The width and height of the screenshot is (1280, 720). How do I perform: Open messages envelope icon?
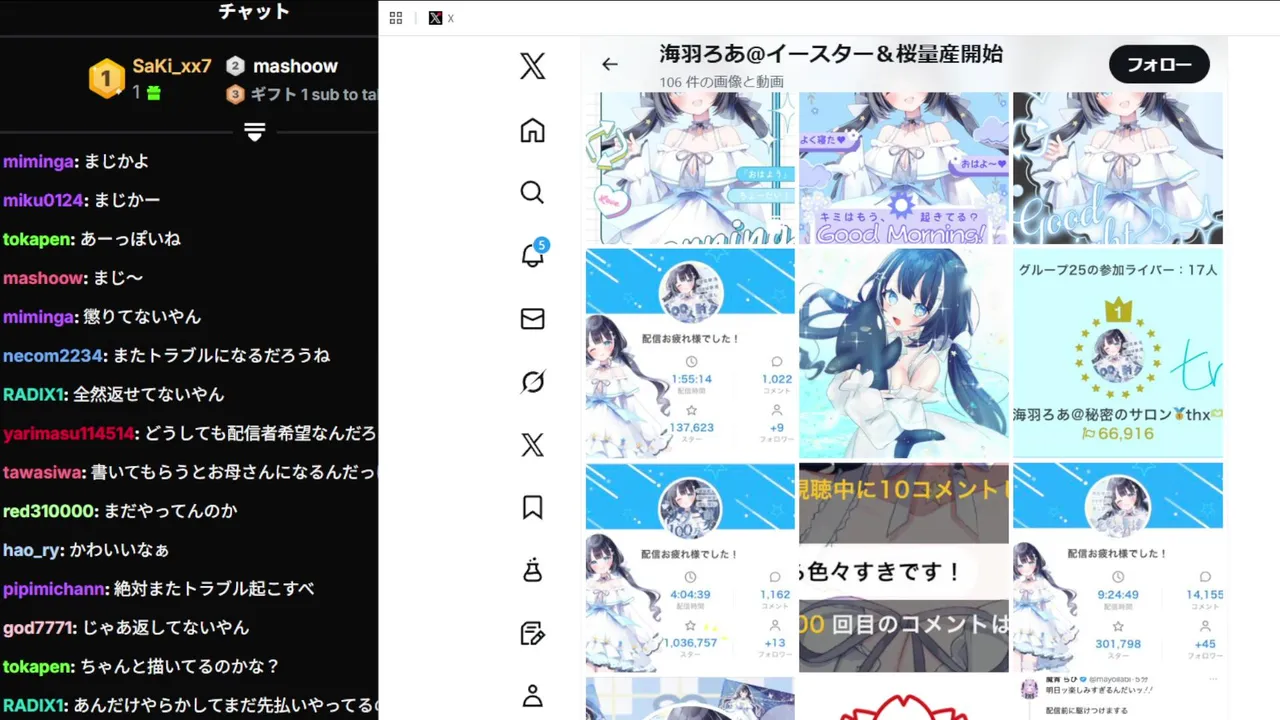pyautogui.click(x=533, y=318)
